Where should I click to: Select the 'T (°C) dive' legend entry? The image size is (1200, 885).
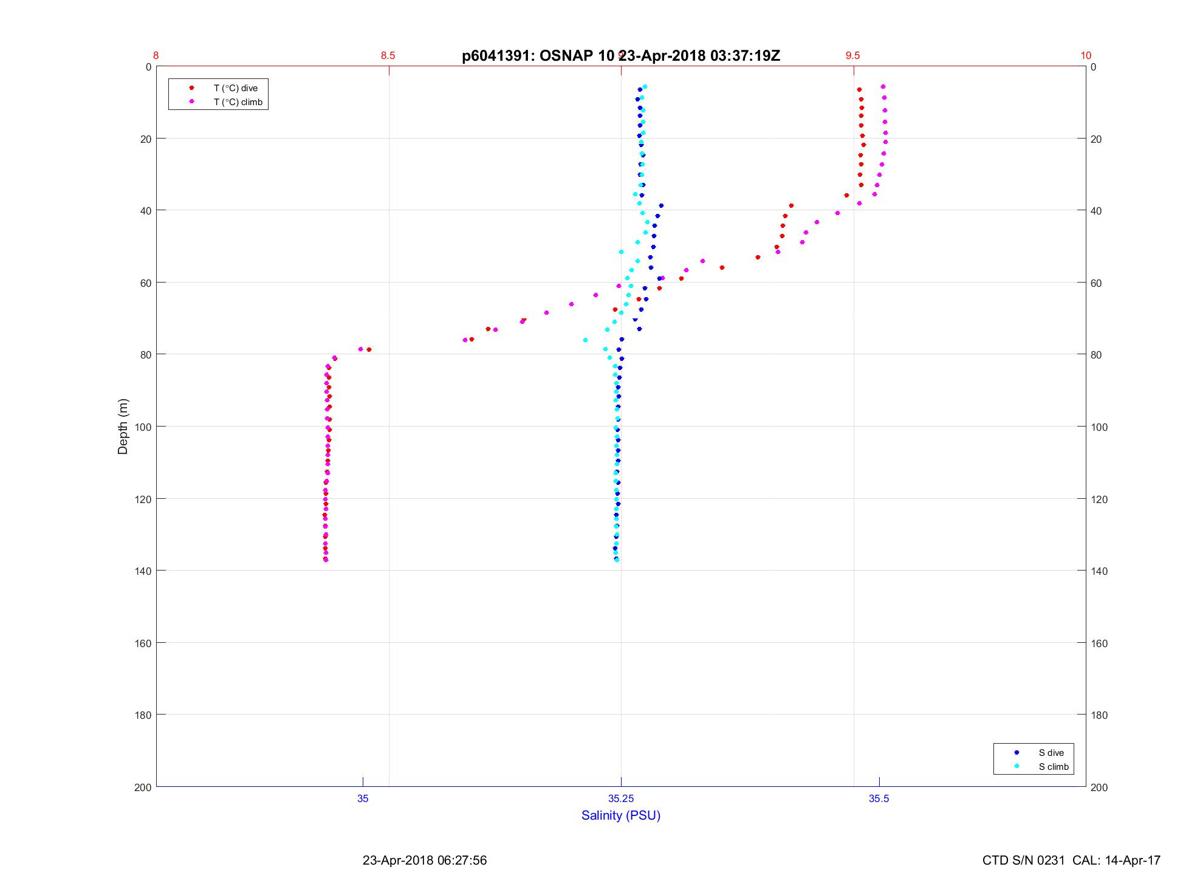click(235, 88)
